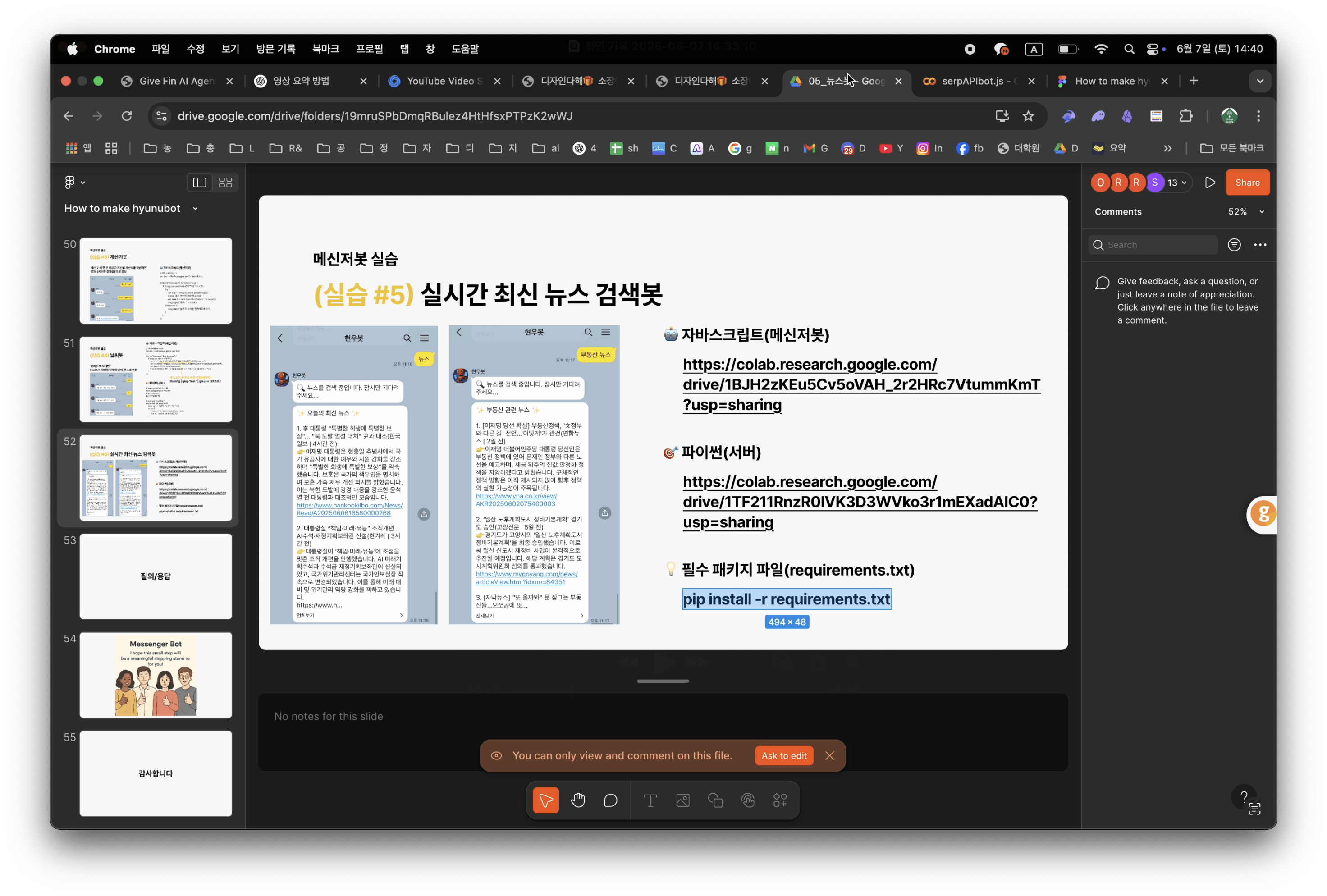The image size is (1327, 896).
Task: Select slide 55 thumbnail
Action: point(156,774)
